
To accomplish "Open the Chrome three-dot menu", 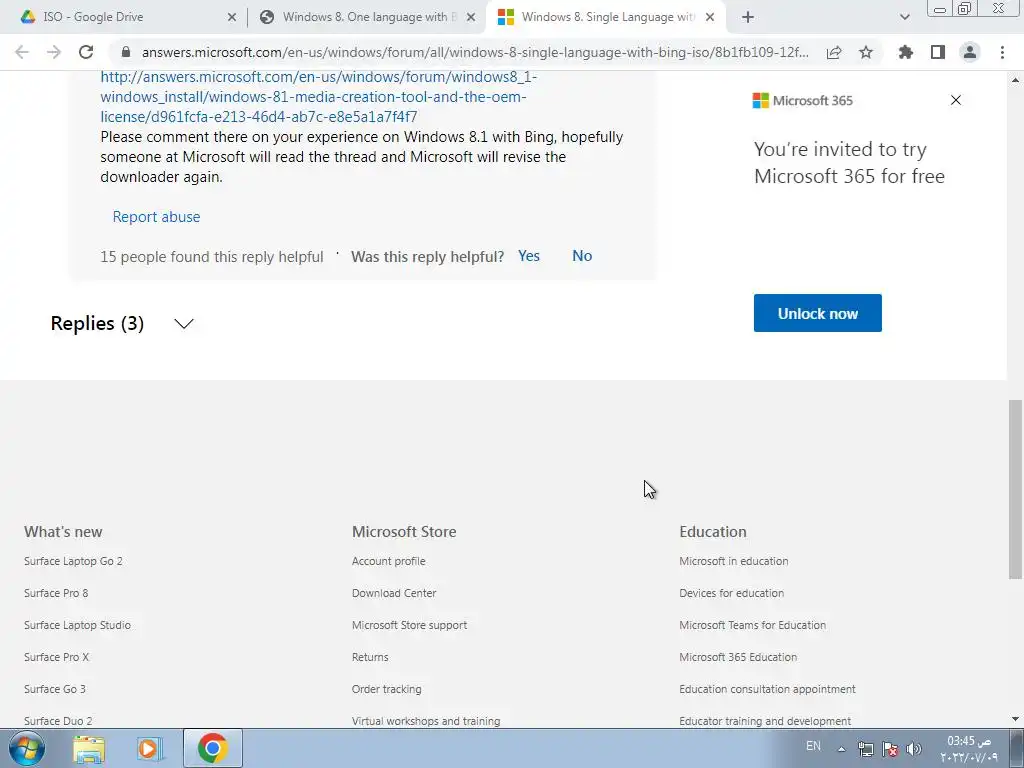I will [1002, 52].
